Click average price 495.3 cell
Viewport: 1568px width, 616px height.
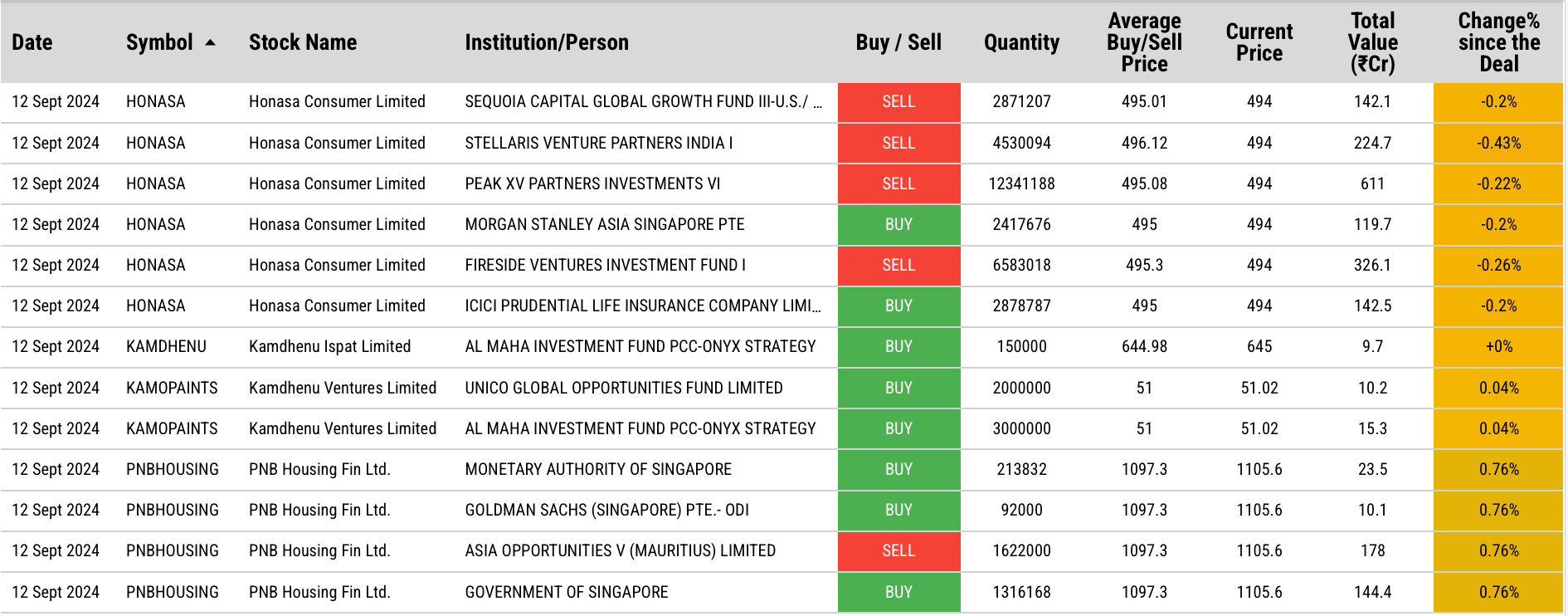tap(1144, 265)
